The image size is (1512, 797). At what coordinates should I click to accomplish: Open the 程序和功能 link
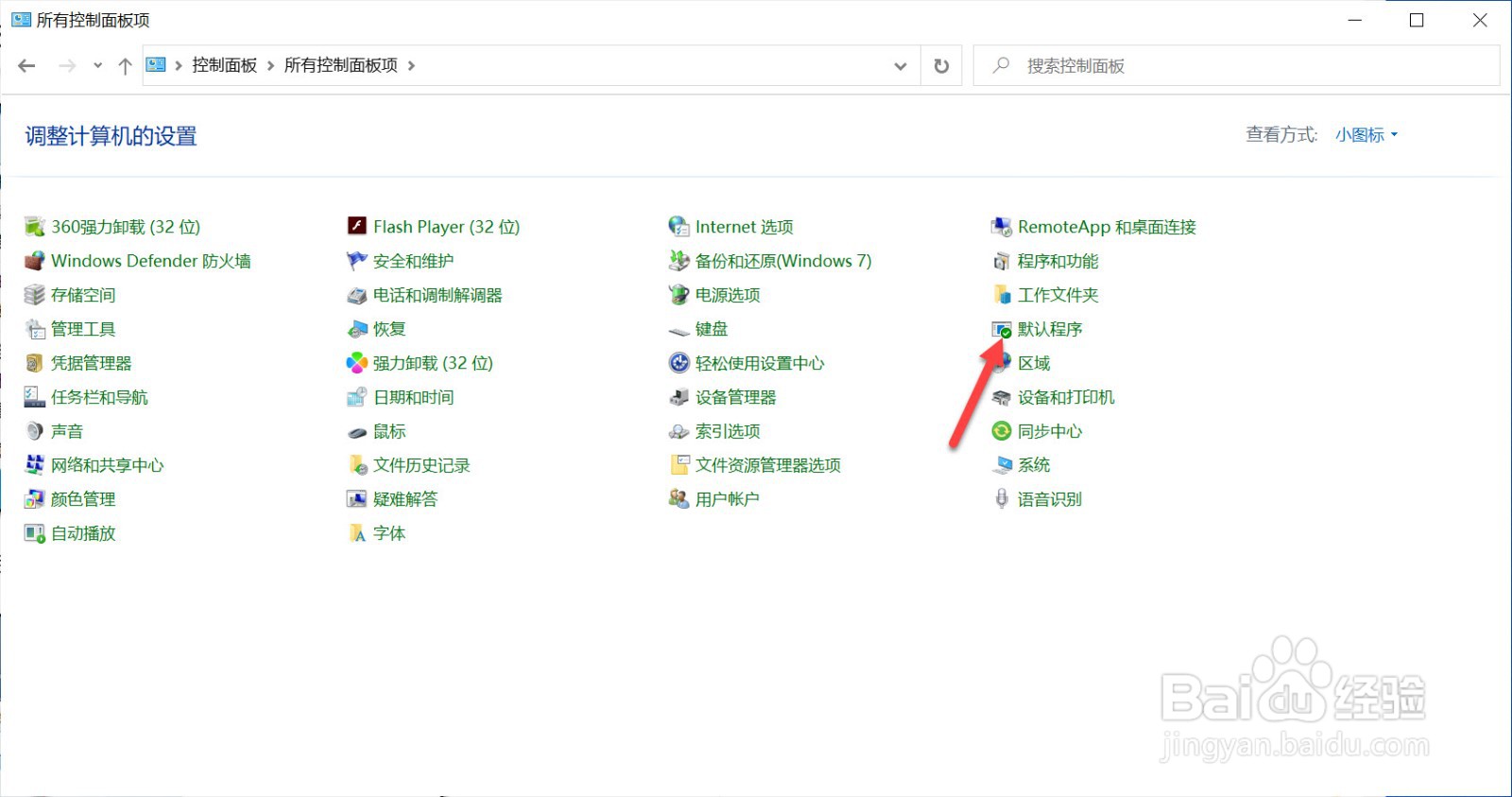tap(1058, 261)
